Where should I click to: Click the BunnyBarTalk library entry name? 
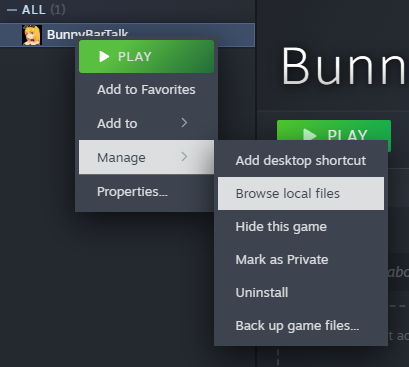click(87, 34)
